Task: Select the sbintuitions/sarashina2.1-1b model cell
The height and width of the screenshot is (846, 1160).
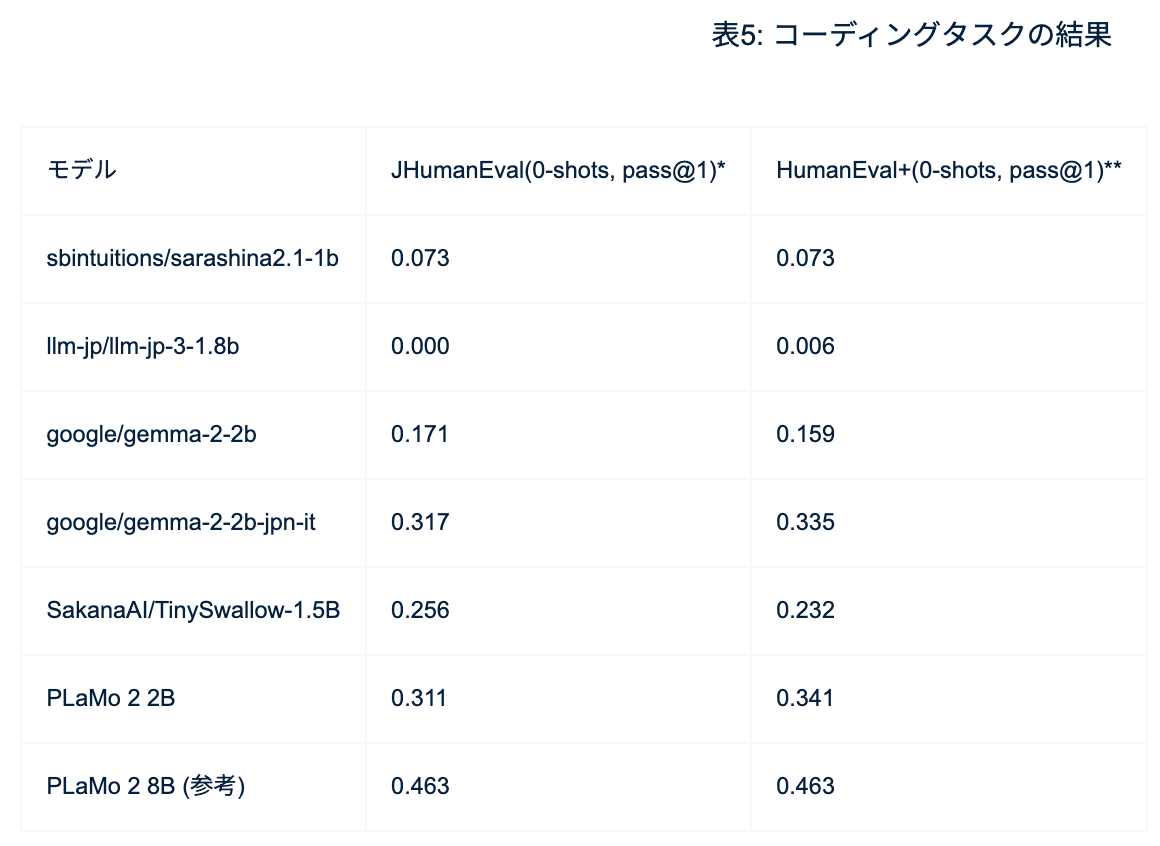Action: point(193,258)
